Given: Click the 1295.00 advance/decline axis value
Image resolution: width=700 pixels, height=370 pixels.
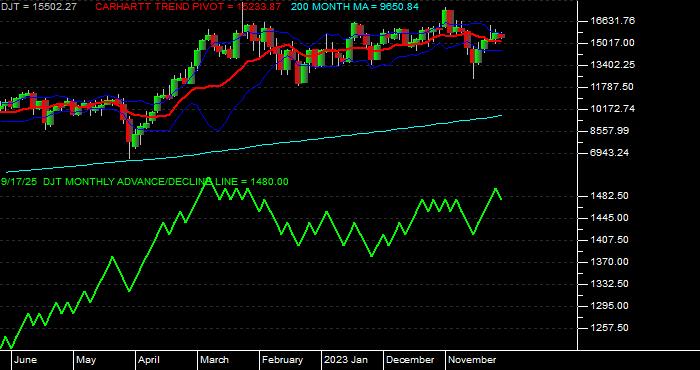Looking at the screenshot, I should tap(609, 306).
